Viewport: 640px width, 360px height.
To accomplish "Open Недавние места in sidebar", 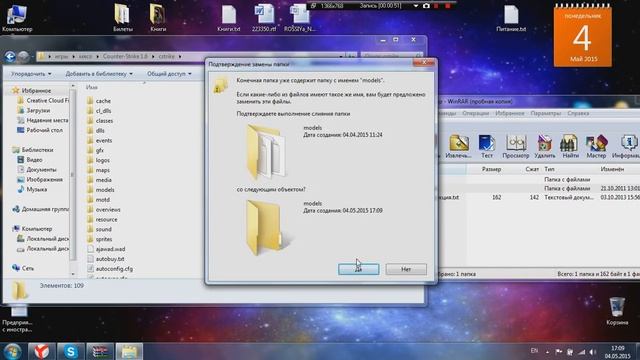I will pos(42,120).
